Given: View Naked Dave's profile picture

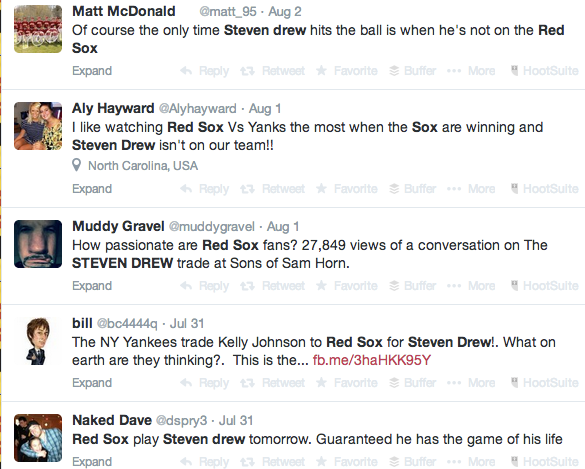Looking at the screenshot, I should tap(38, 438).
